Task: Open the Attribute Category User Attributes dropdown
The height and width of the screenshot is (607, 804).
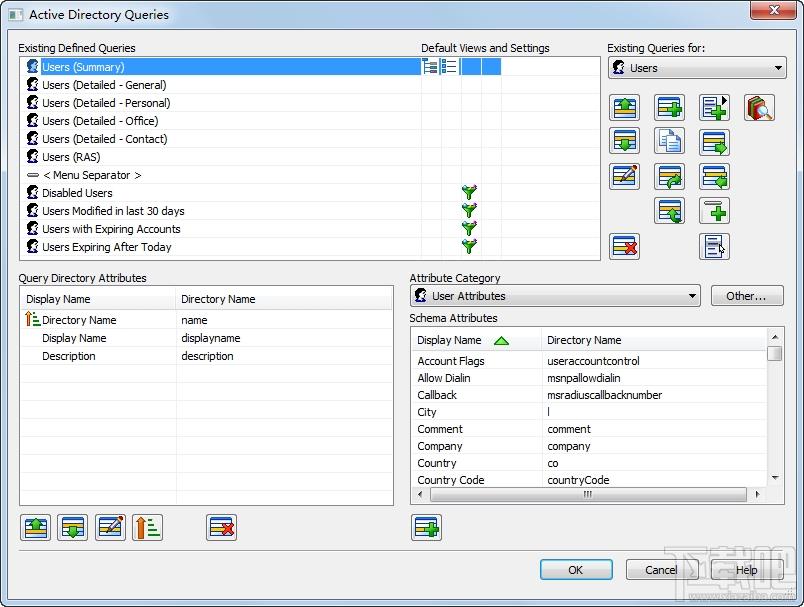Action: coord(555,296)
